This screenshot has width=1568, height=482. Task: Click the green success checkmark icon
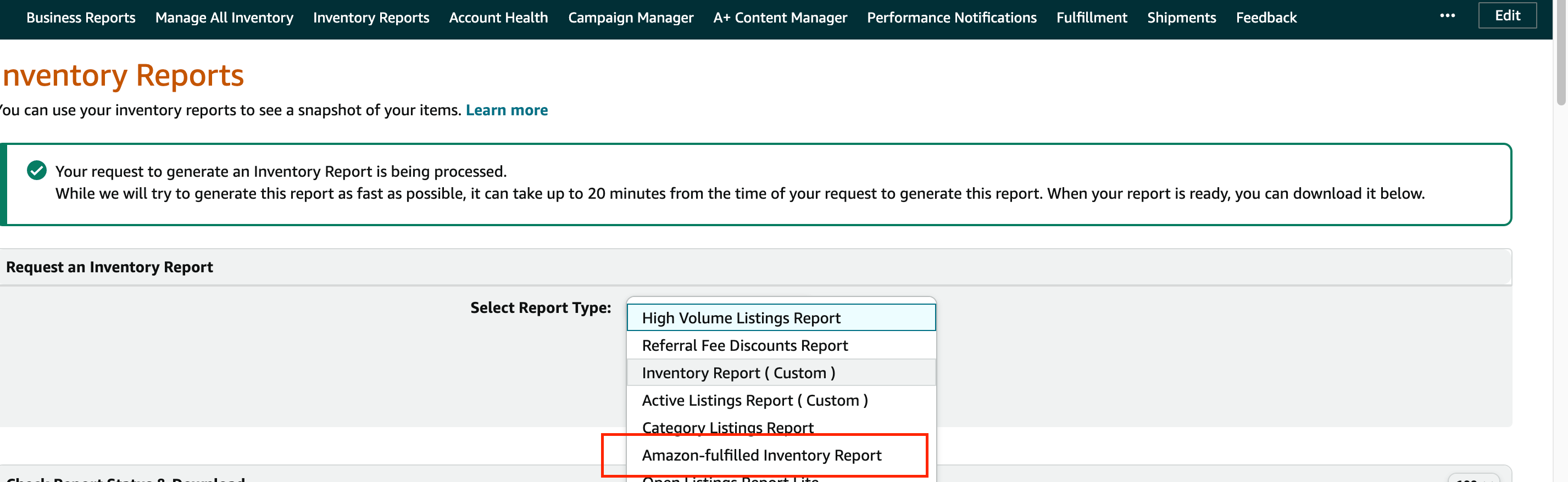(x=36, y=170)
